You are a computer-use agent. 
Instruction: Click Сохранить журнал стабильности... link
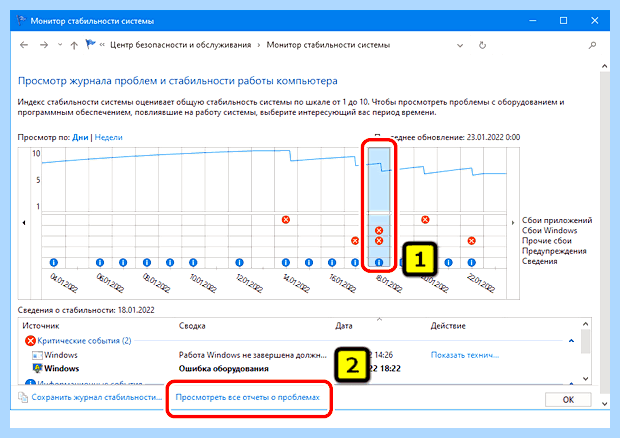96,397
